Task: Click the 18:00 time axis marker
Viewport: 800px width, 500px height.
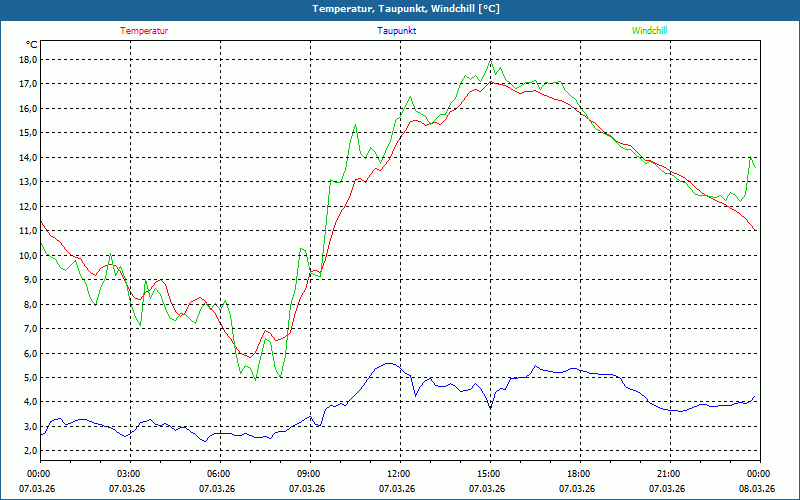Action: 579,474
